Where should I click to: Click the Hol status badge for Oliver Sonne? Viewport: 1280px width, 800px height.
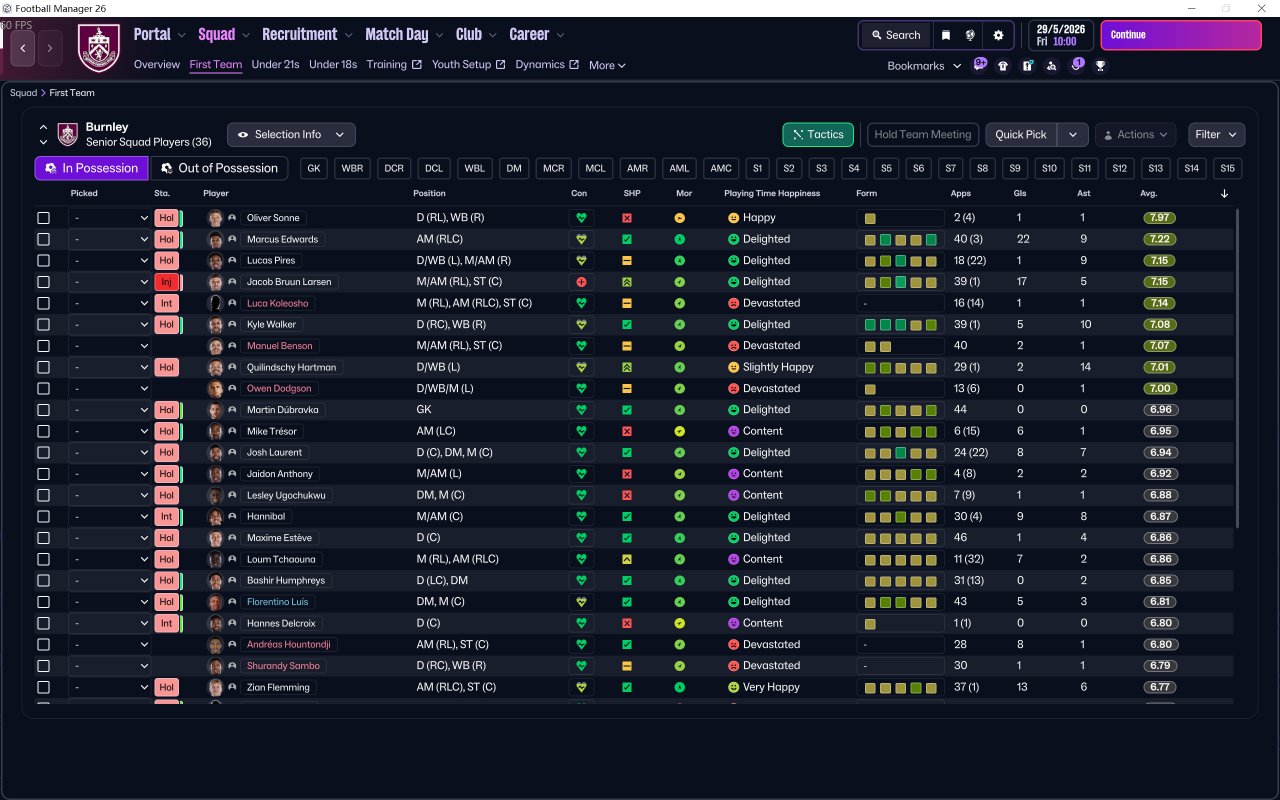(x=166, y=218)
